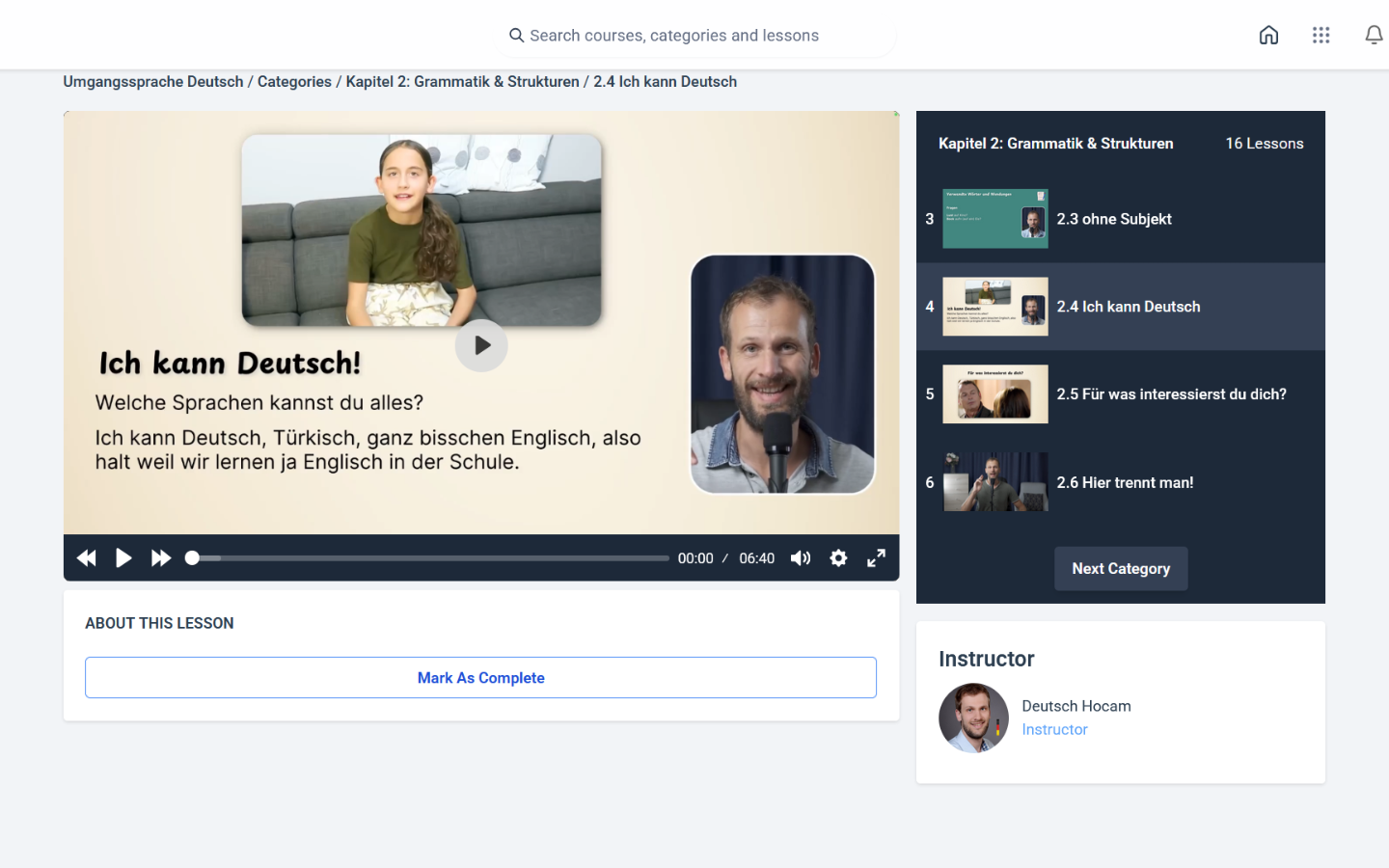Open Kapitel 2 breadcrumb link
1389x868 pixels.
click(x=462, y=82)
